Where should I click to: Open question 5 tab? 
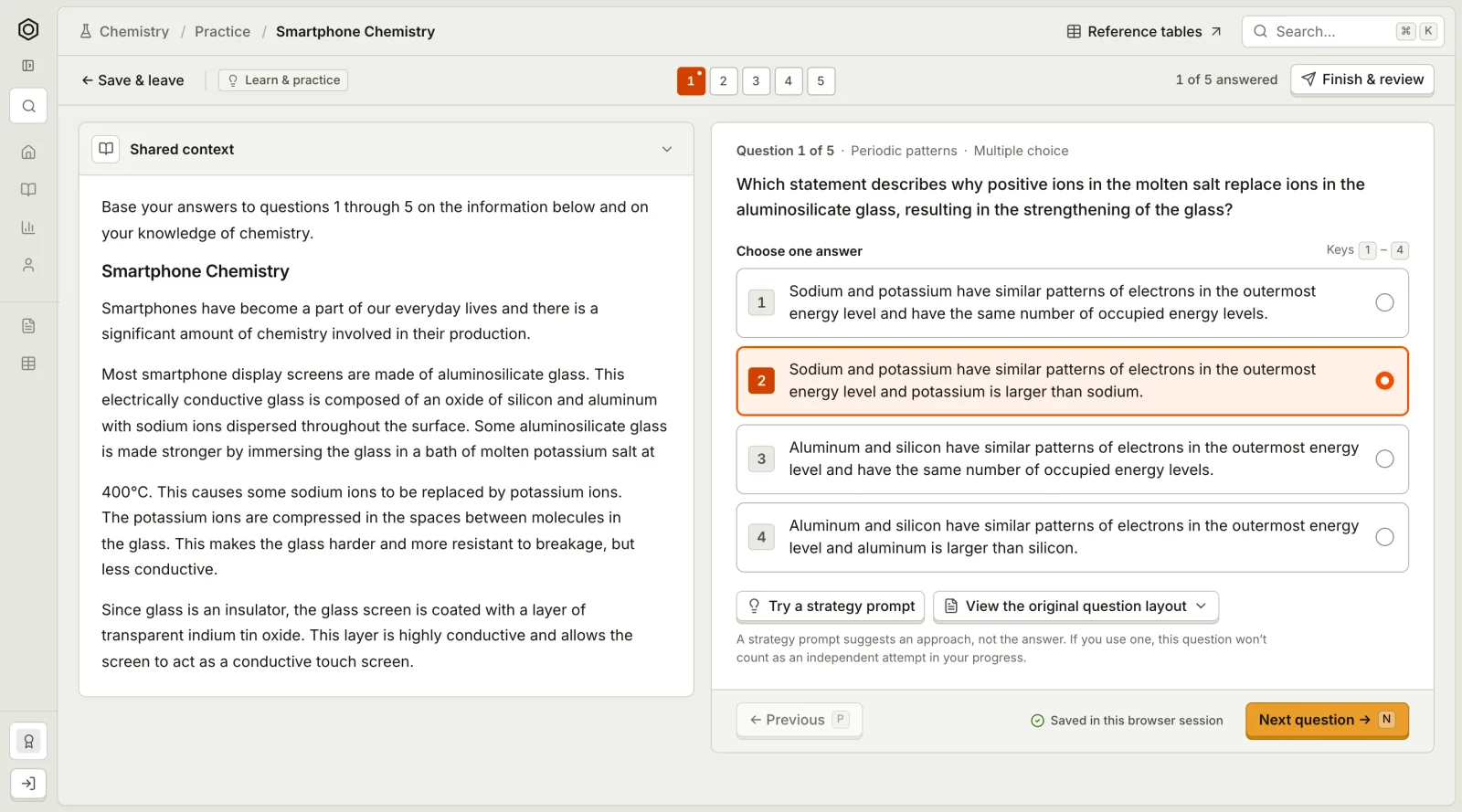tap(821, 81)
